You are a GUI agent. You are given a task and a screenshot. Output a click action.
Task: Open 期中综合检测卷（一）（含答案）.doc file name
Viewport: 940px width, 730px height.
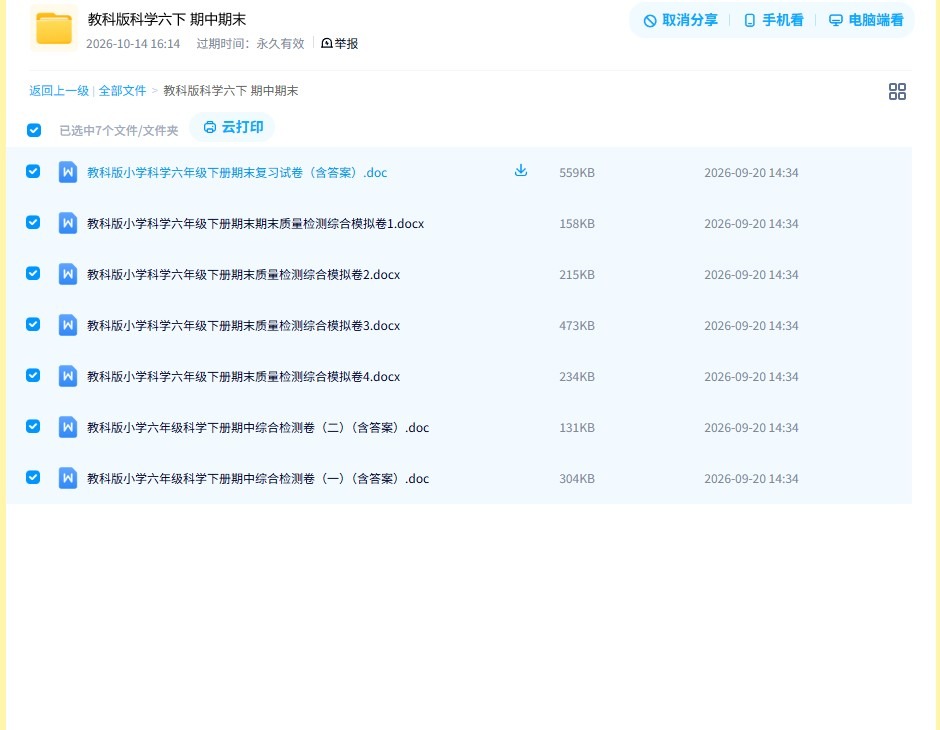click(x=258, y=478)
